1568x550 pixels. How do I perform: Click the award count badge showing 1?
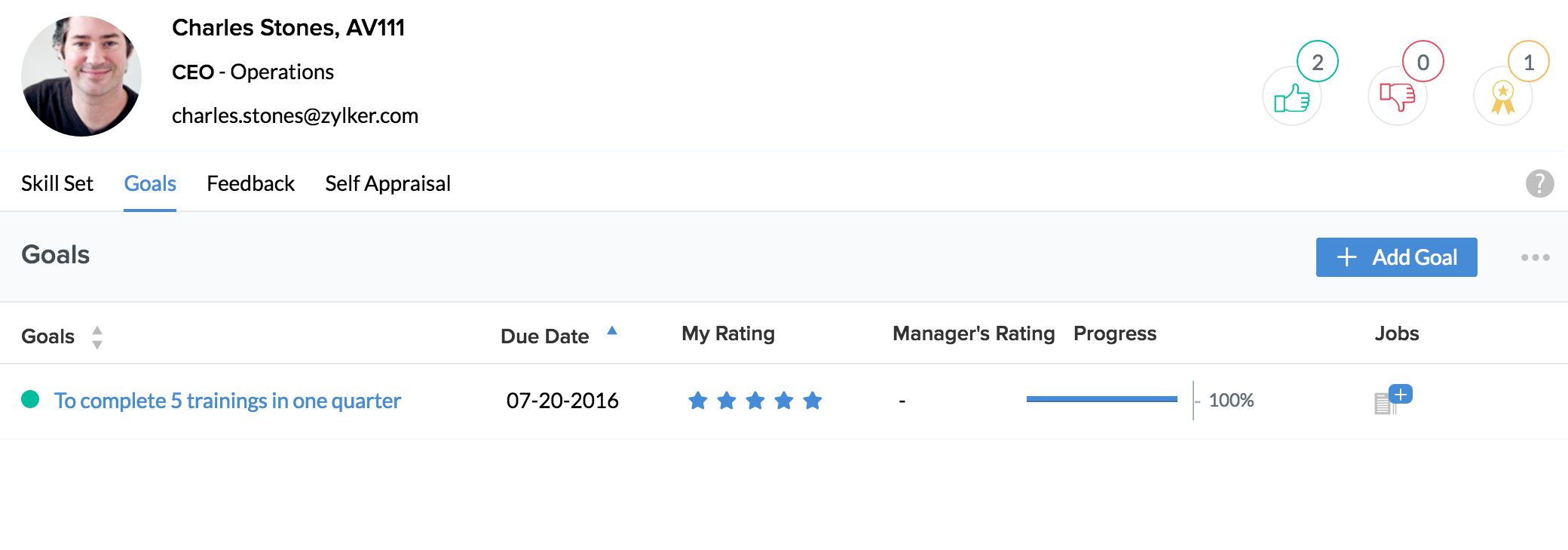tap(1528, 62)
